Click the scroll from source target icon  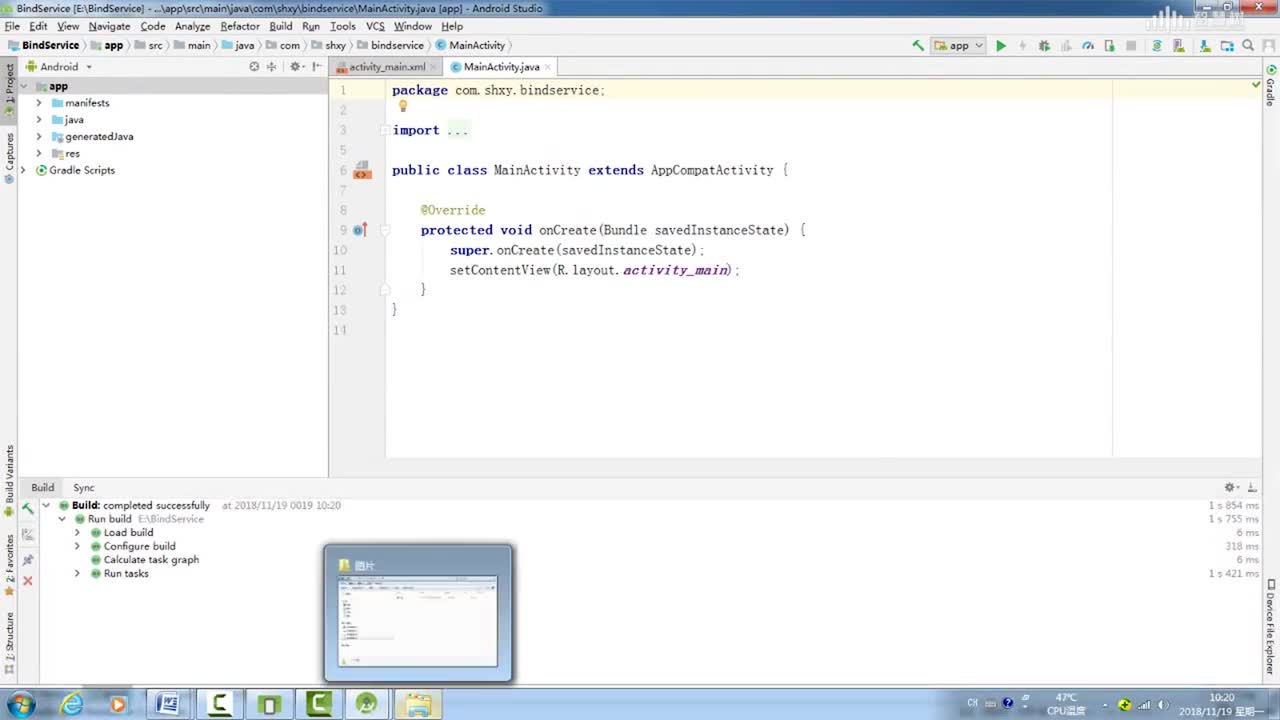point(254,67)
